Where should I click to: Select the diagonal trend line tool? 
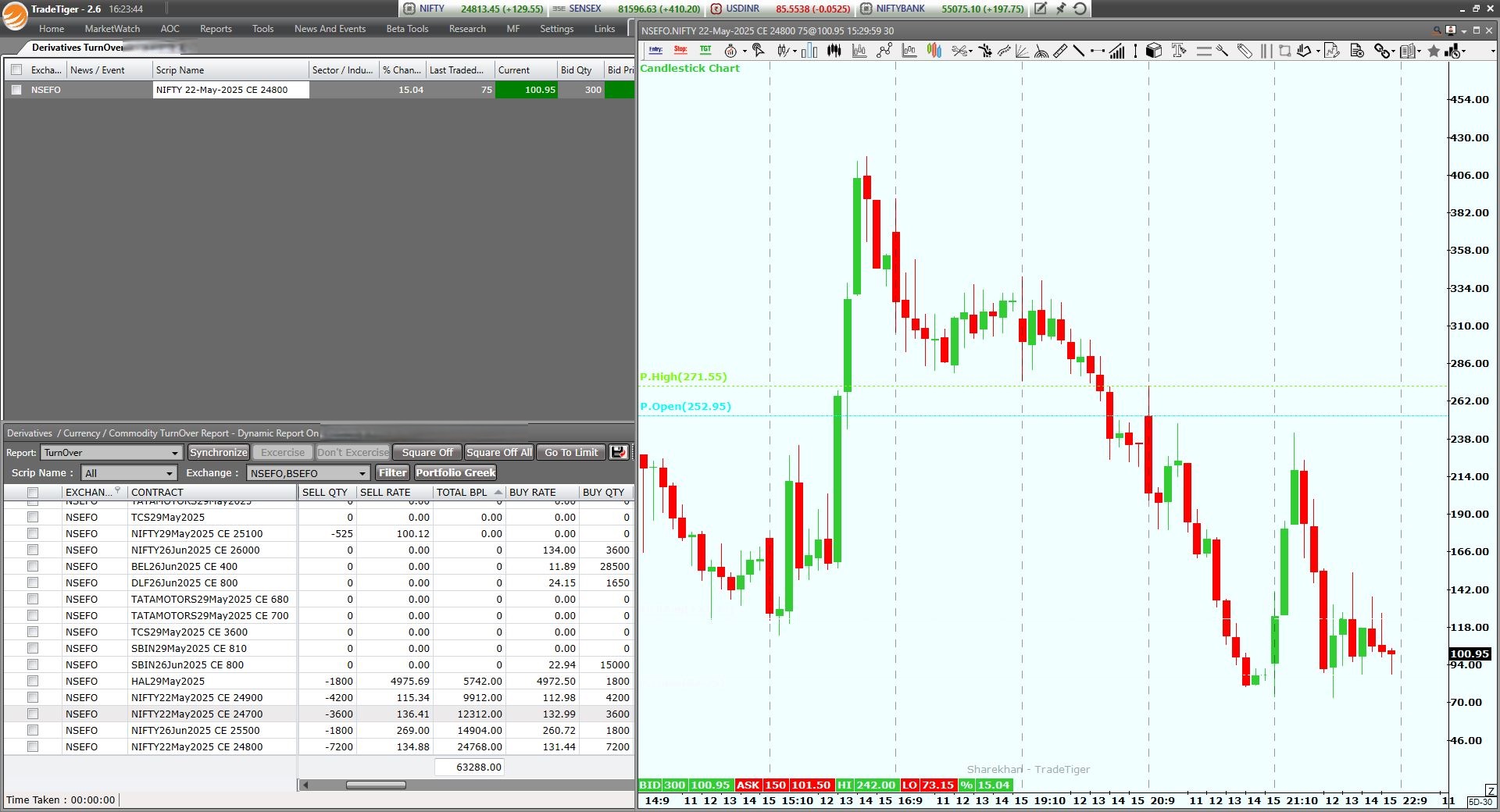point(1079,51)
